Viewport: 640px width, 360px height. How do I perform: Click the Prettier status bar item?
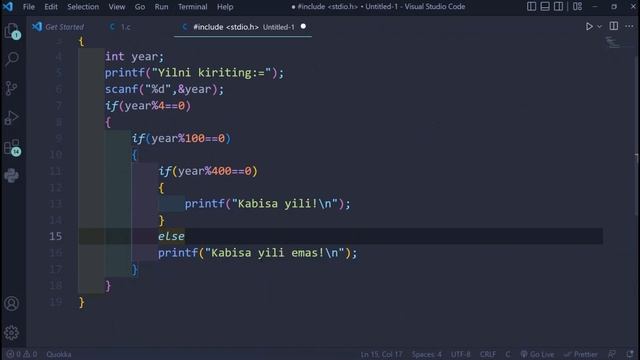point(581,354)
